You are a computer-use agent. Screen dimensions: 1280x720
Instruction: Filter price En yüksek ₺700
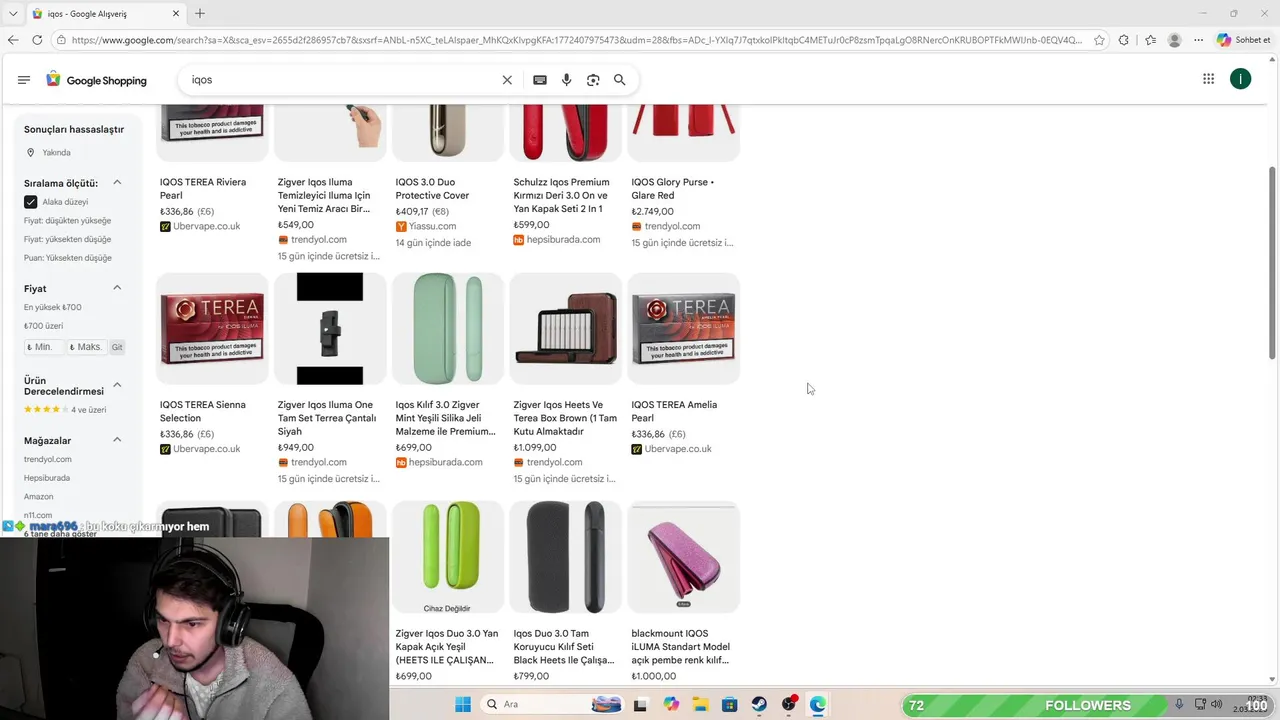tap(53, 307)
